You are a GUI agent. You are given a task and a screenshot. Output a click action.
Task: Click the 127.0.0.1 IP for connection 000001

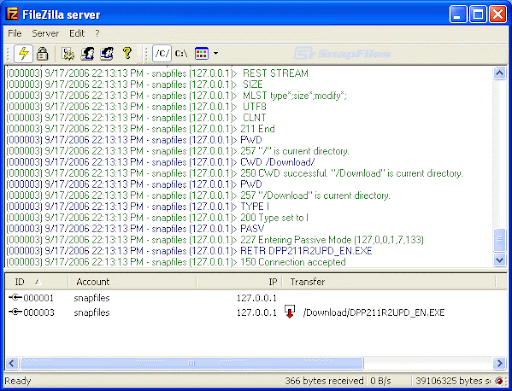(x=256, y=298)
